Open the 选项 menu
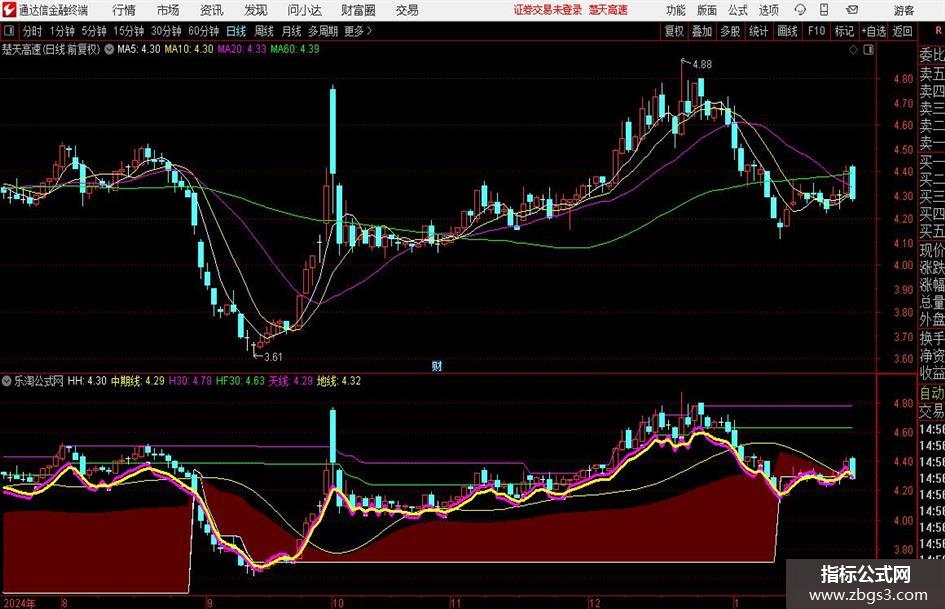Screen dimensions: 945x609 (x=768, y=10)
